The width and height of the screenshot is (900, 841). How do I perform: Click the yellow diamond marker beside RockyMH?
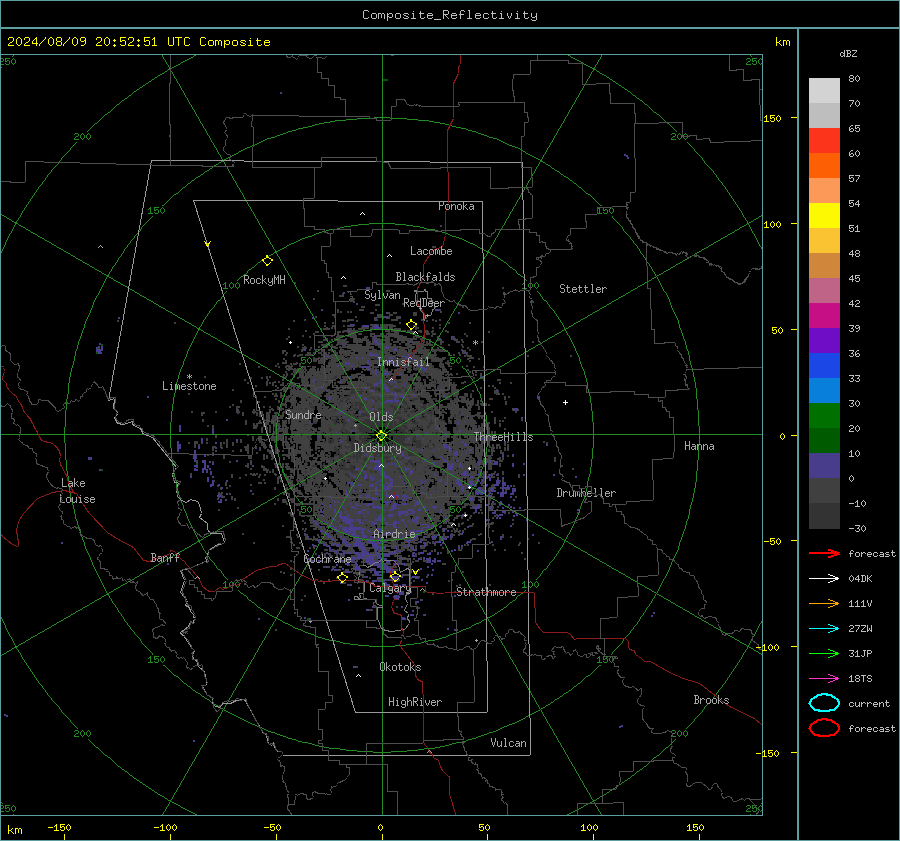coord(267,261)
